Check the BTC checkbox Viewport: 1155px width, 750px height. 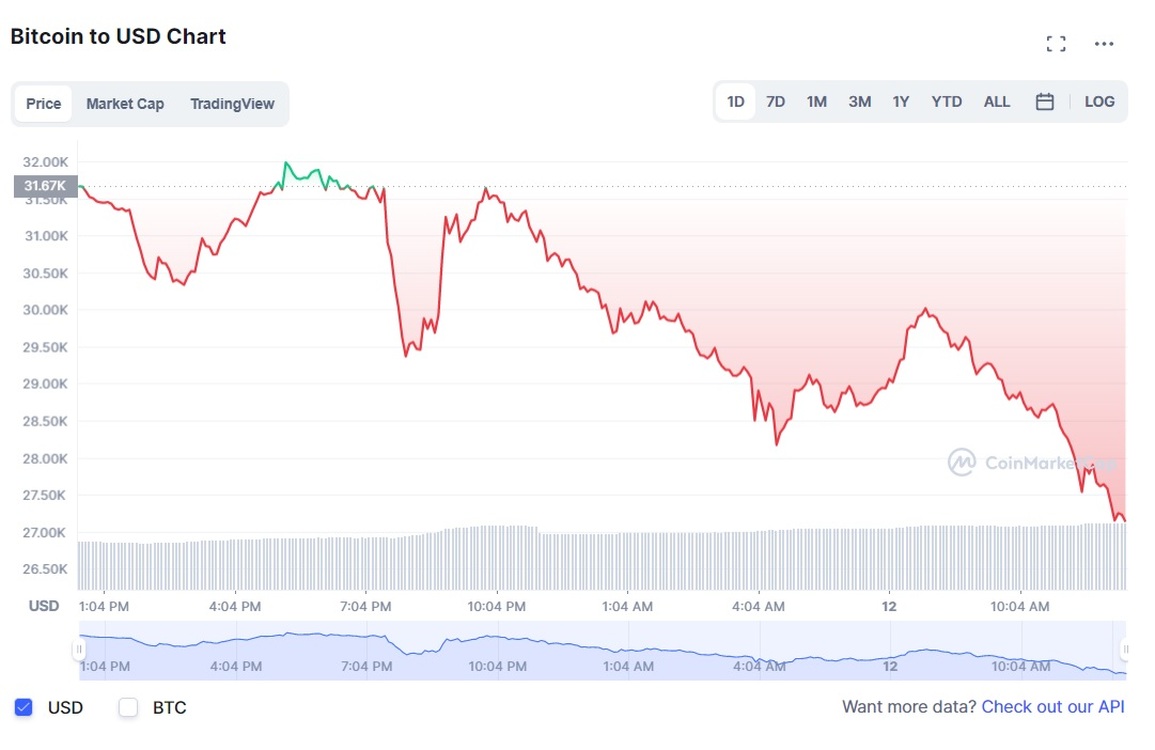point(128,707)
